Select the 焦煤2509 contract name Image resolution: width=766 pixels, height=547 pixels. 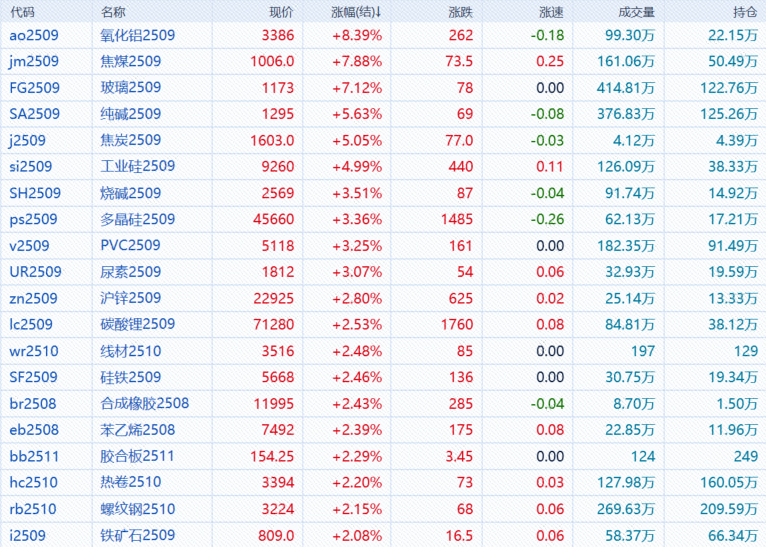click(130, 61)
